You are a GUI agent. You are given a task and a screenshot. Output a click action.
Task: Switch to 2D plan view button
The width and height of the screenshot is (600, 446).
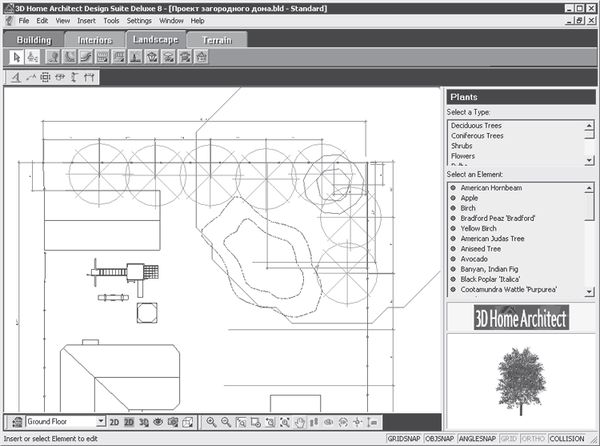tap(115, 422)
